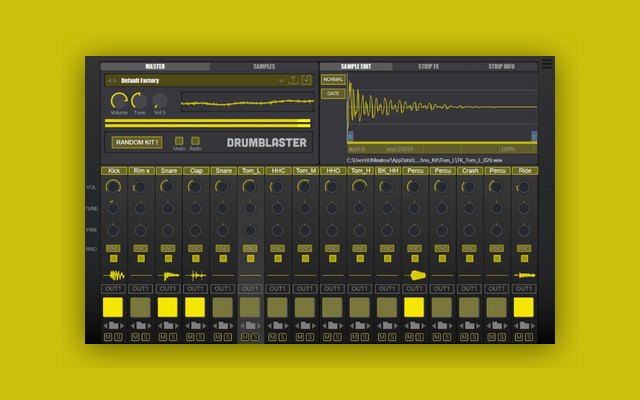Open the OUT1 output dropdown on the Ride strip
The height and width of the screenshot is (400, 640).
[524, 289]
